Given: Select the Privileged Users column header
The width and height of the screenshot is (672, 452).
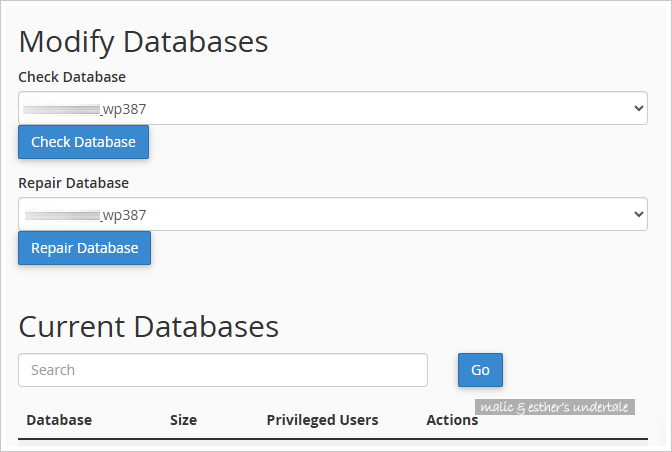Looking at the screenshot, I should tap(322, 420).
